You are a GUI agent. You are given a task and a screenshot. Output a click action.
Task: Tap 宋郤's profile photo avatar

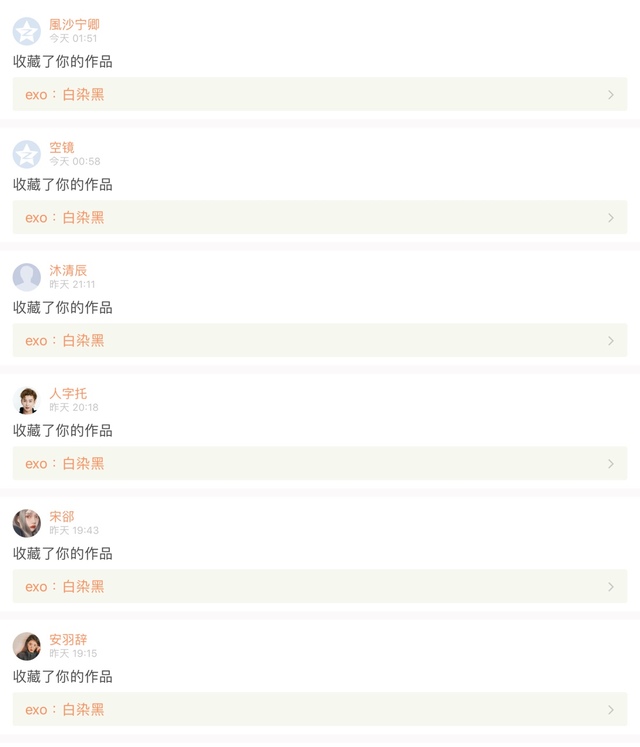pos(27,523)
